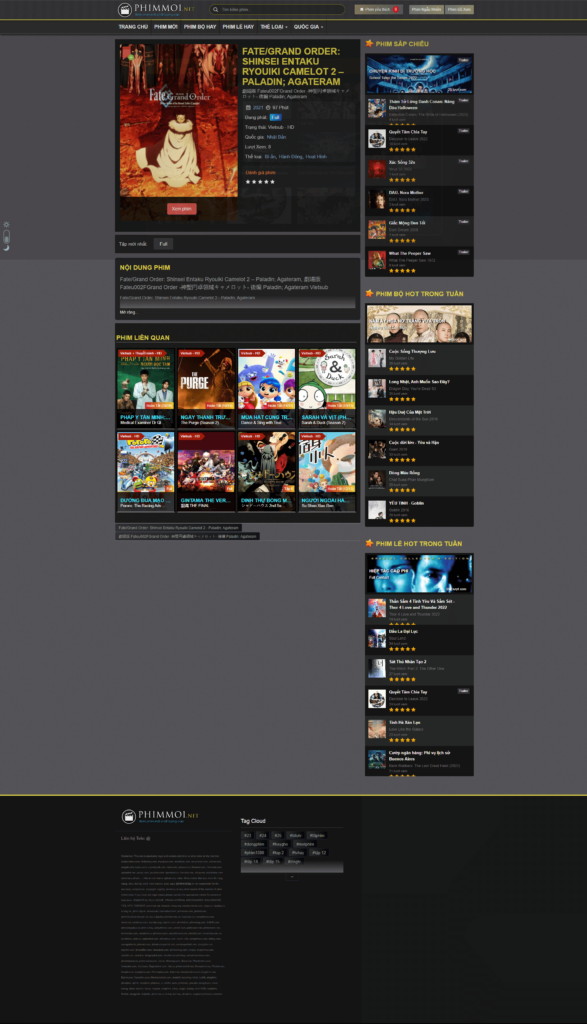Click the star icon beside Phim Sắp Chiếu
This screenshot has height=1024, width=587.
tap(369, 43)
